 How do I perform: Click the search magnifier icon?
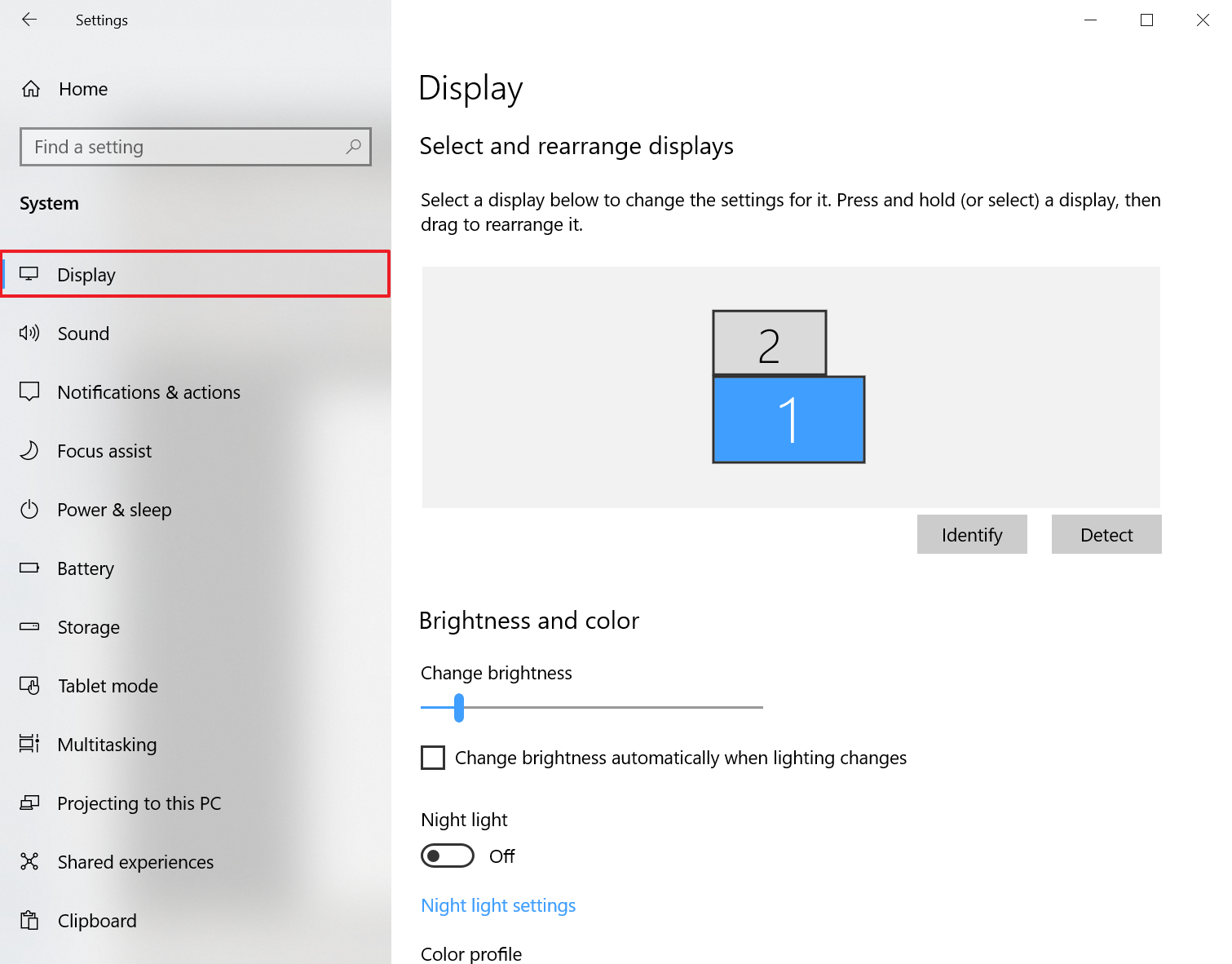coord(353,147)
